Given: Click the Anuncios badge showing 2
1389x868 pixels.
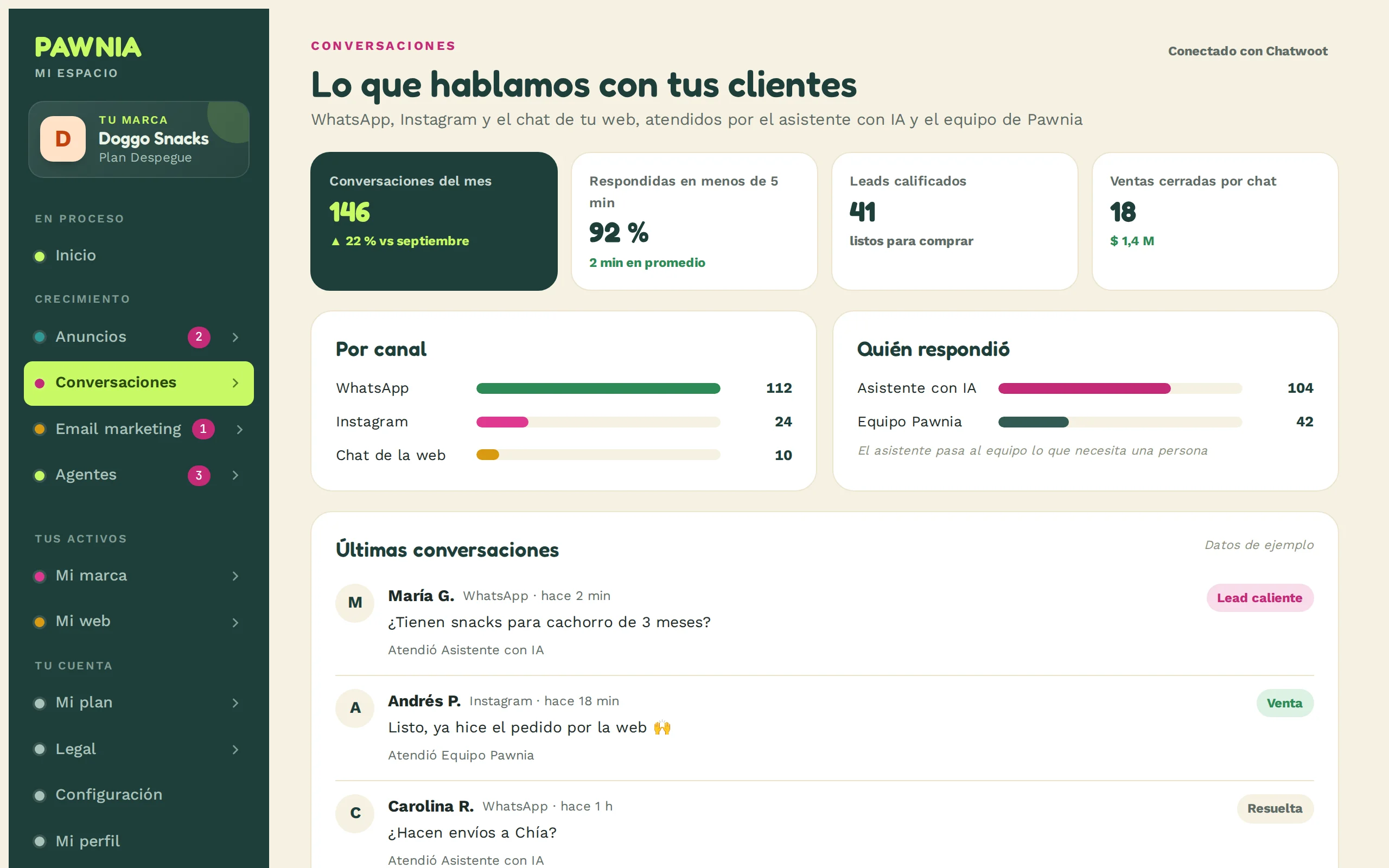Looking at the screenshot, I should [199, 337].
